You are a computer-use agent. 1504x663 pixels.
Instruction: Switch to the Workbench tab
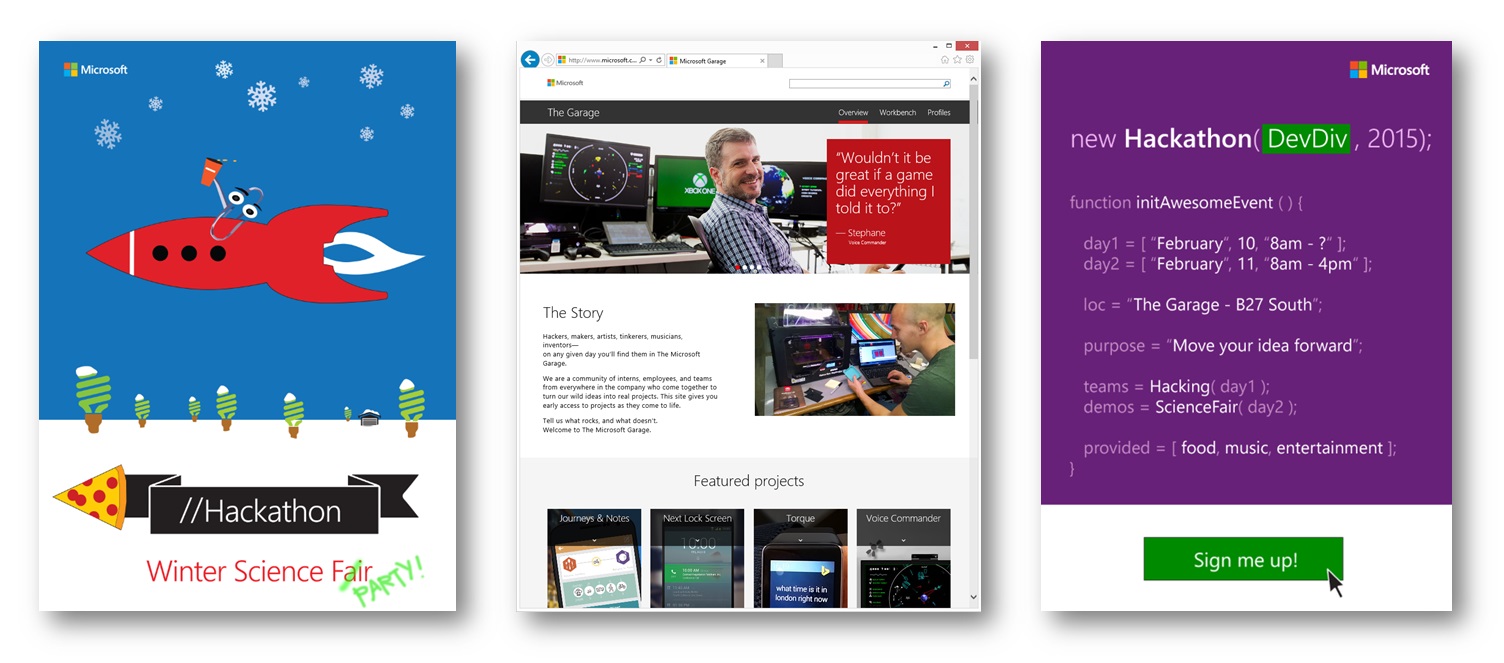click(897, 113)
